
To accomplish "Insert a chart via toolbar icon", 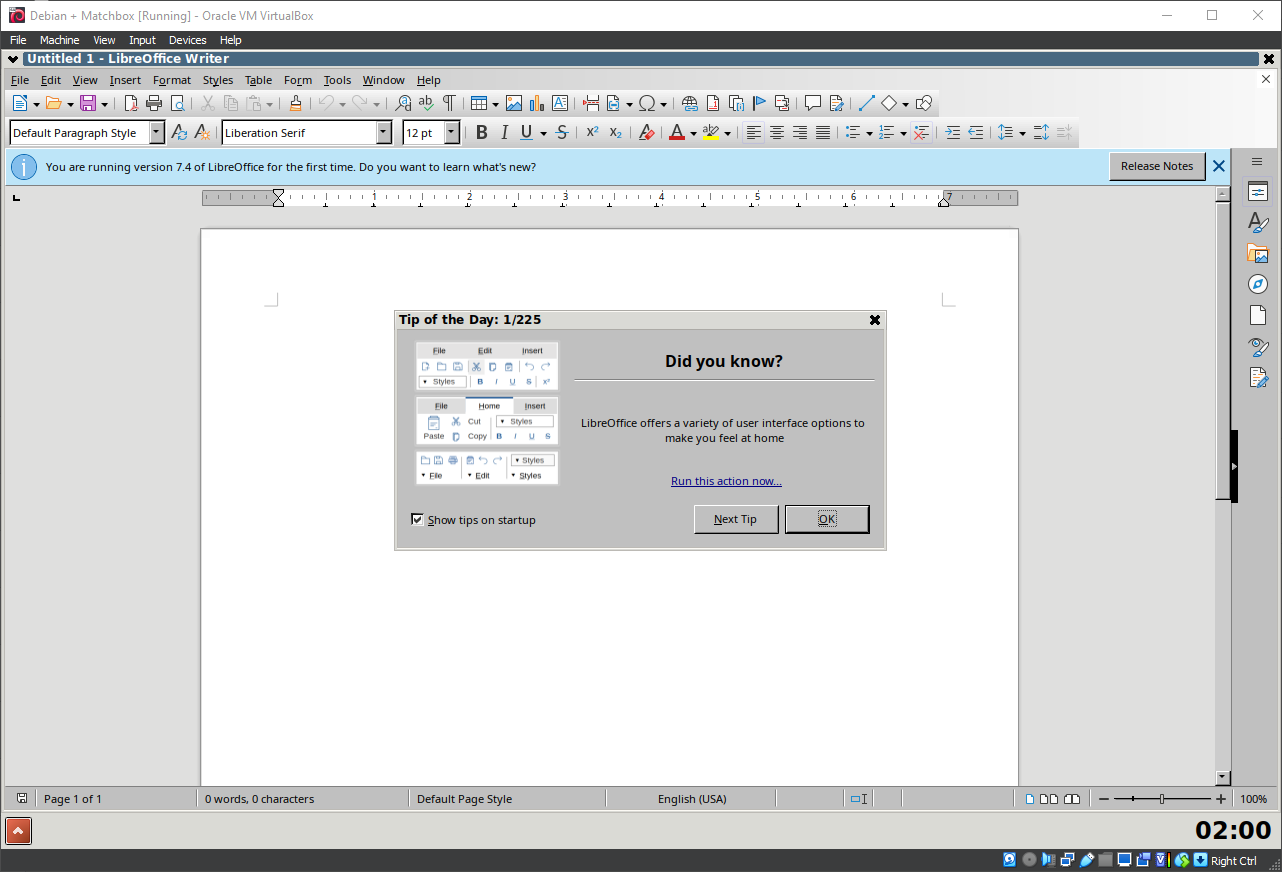I will tap(537, 102).
